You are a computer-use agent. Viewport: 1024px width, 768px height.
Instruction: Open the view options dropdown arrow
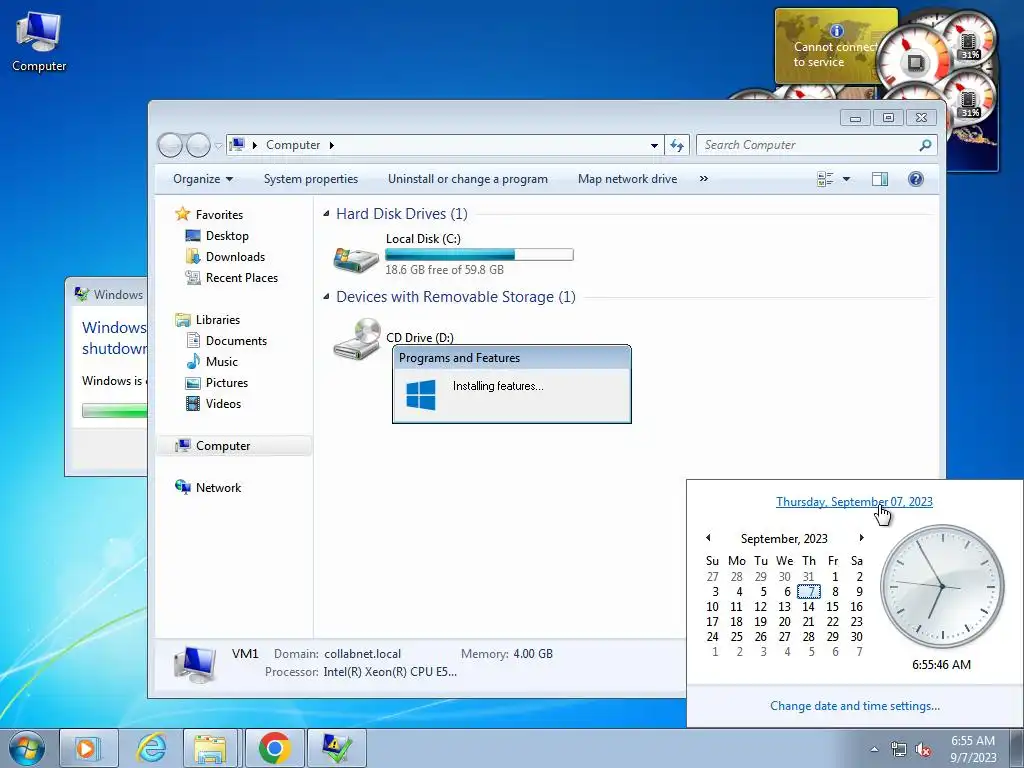[846, 179]
